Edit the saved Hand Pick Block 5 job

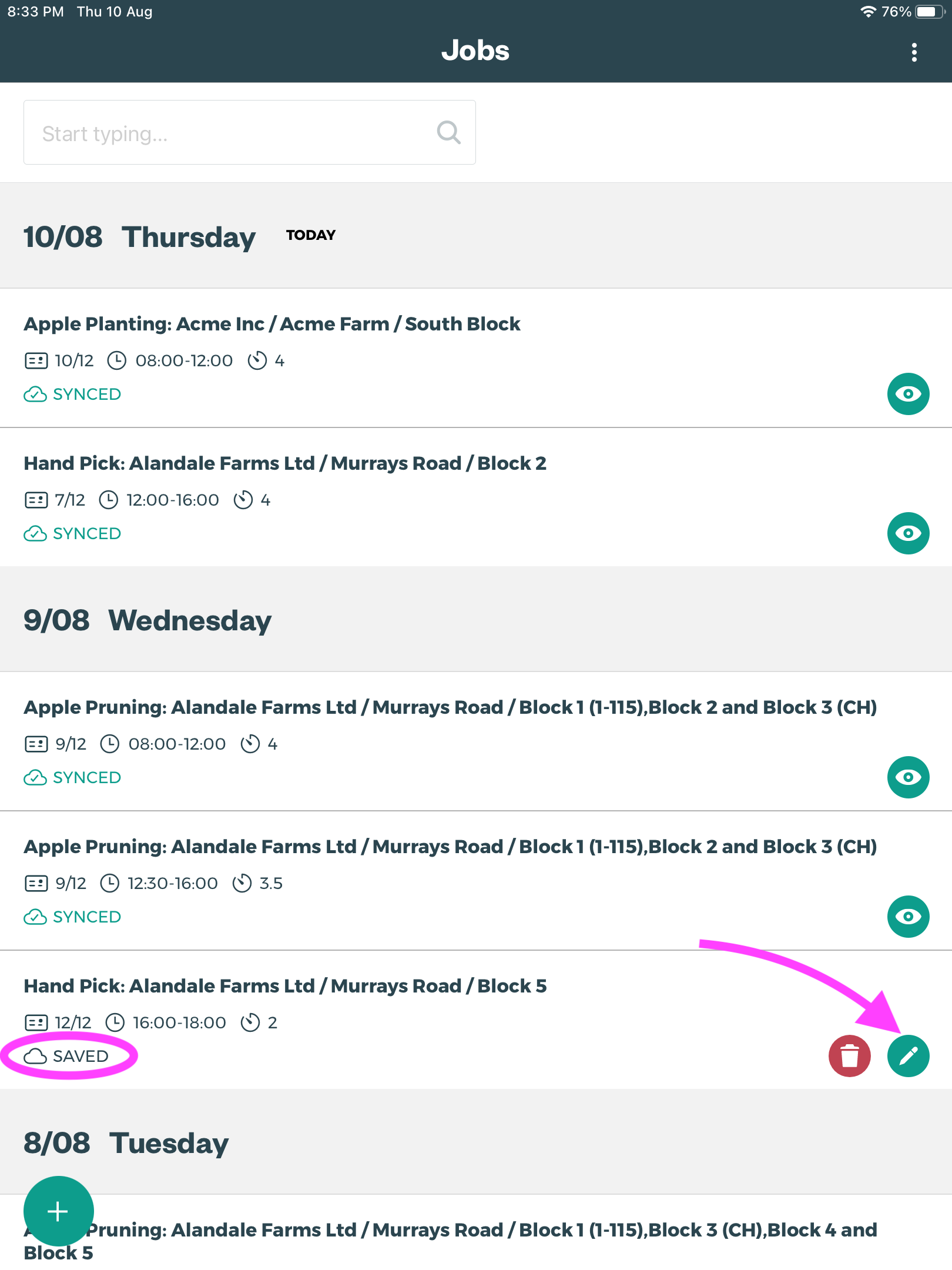(x=908, y=1056)
